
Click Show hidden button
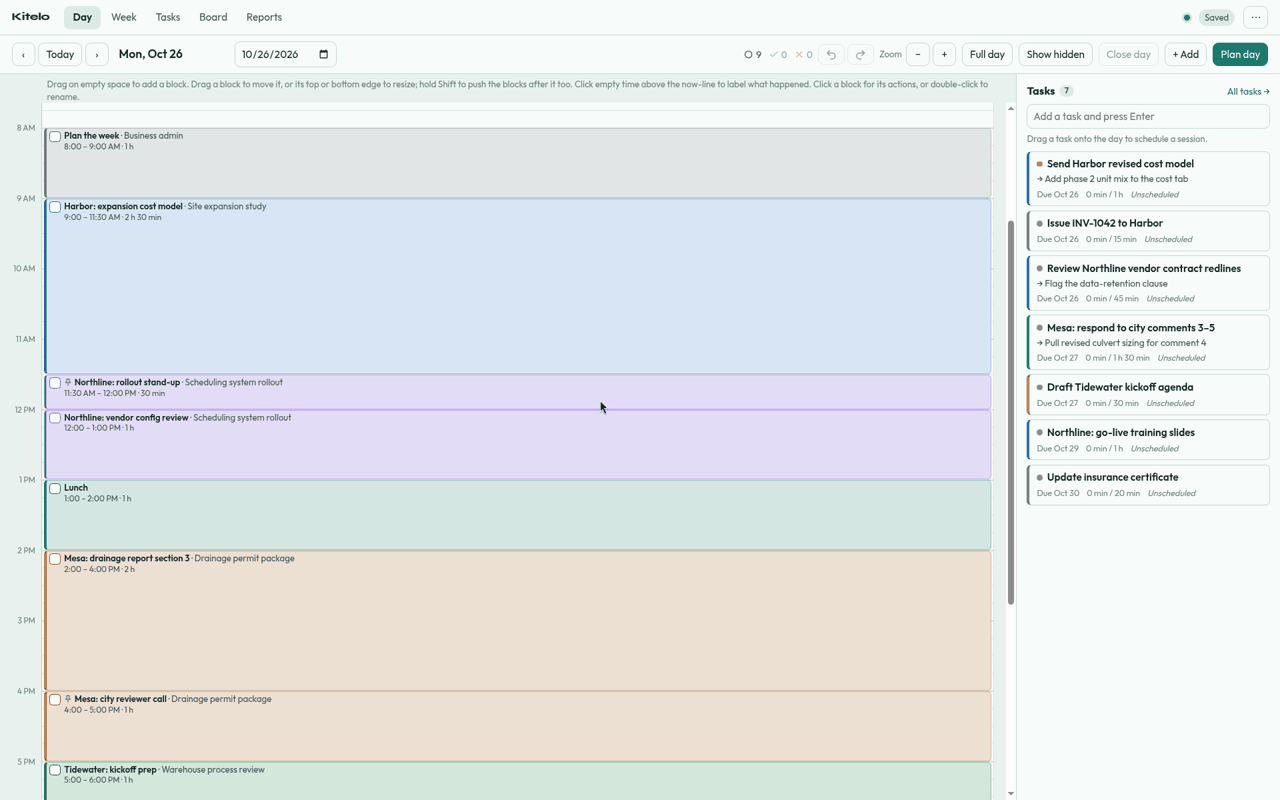point(1055,55)
